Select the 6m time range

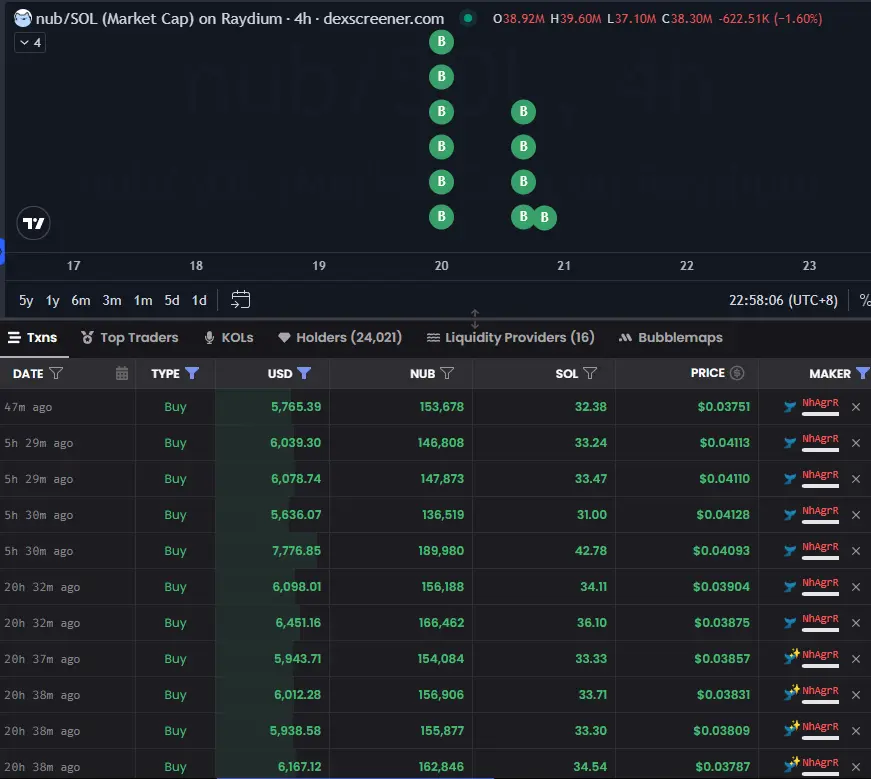pos(81,301)
